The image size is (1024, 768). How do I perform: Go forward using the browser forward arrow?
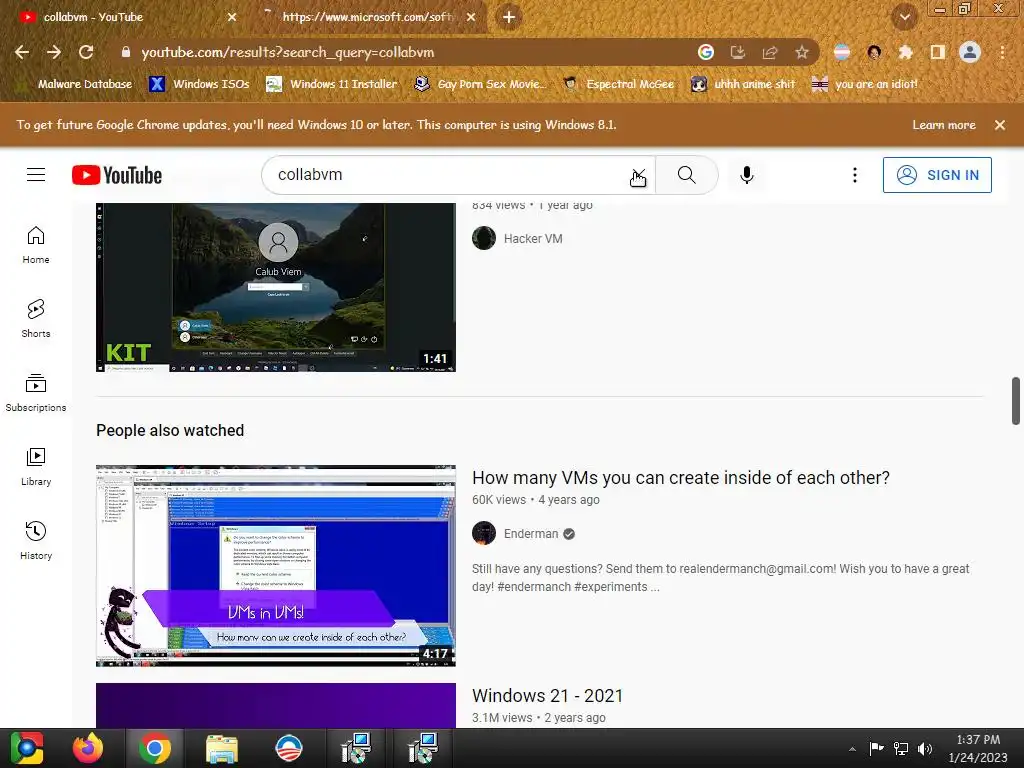click(x=54, y=52)
